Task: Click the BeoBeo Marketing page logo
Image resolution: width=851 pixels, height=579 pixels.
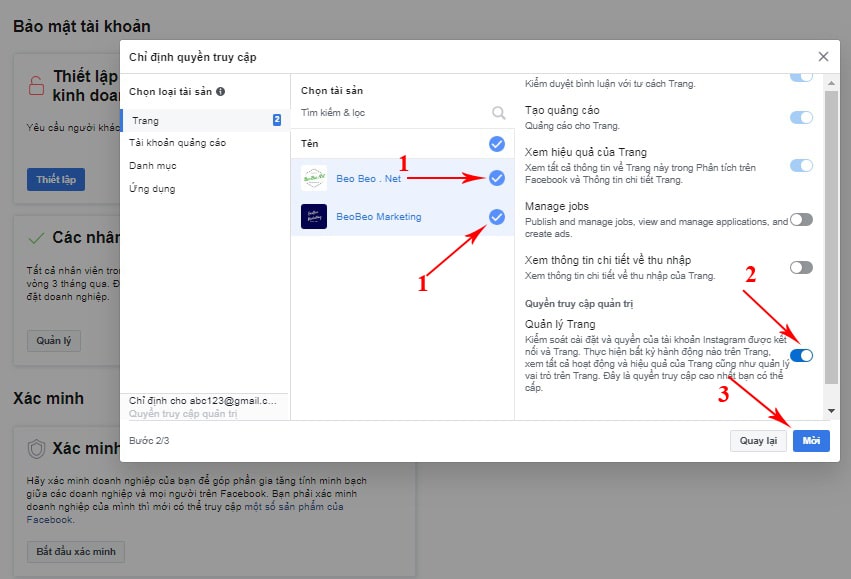Action: click(x=314, y=216)
